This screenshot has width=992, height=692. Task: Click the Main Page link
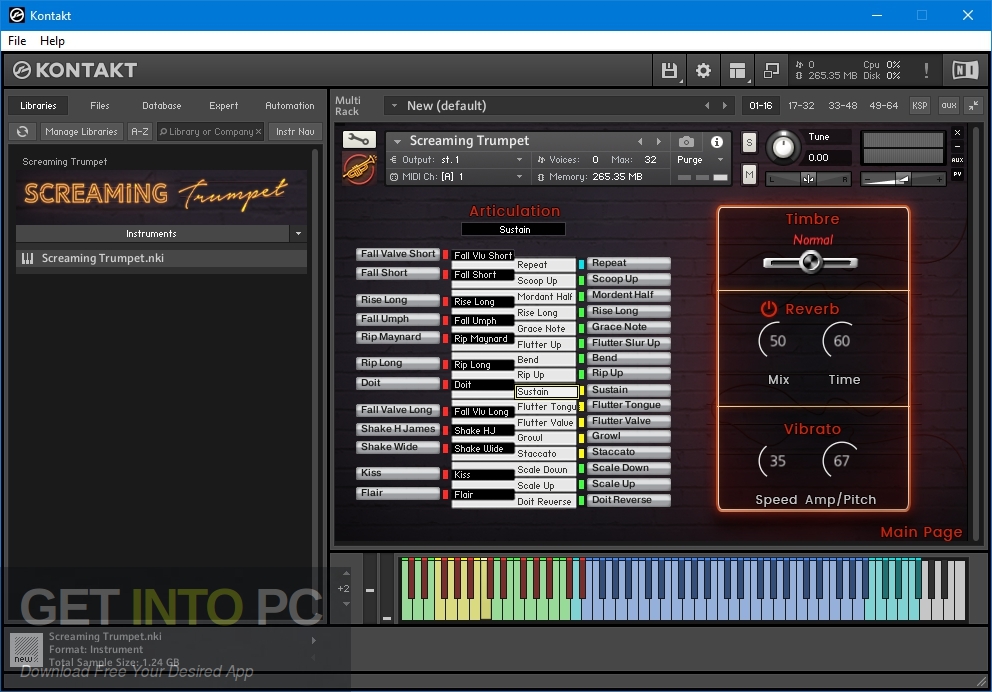[921, 532]
